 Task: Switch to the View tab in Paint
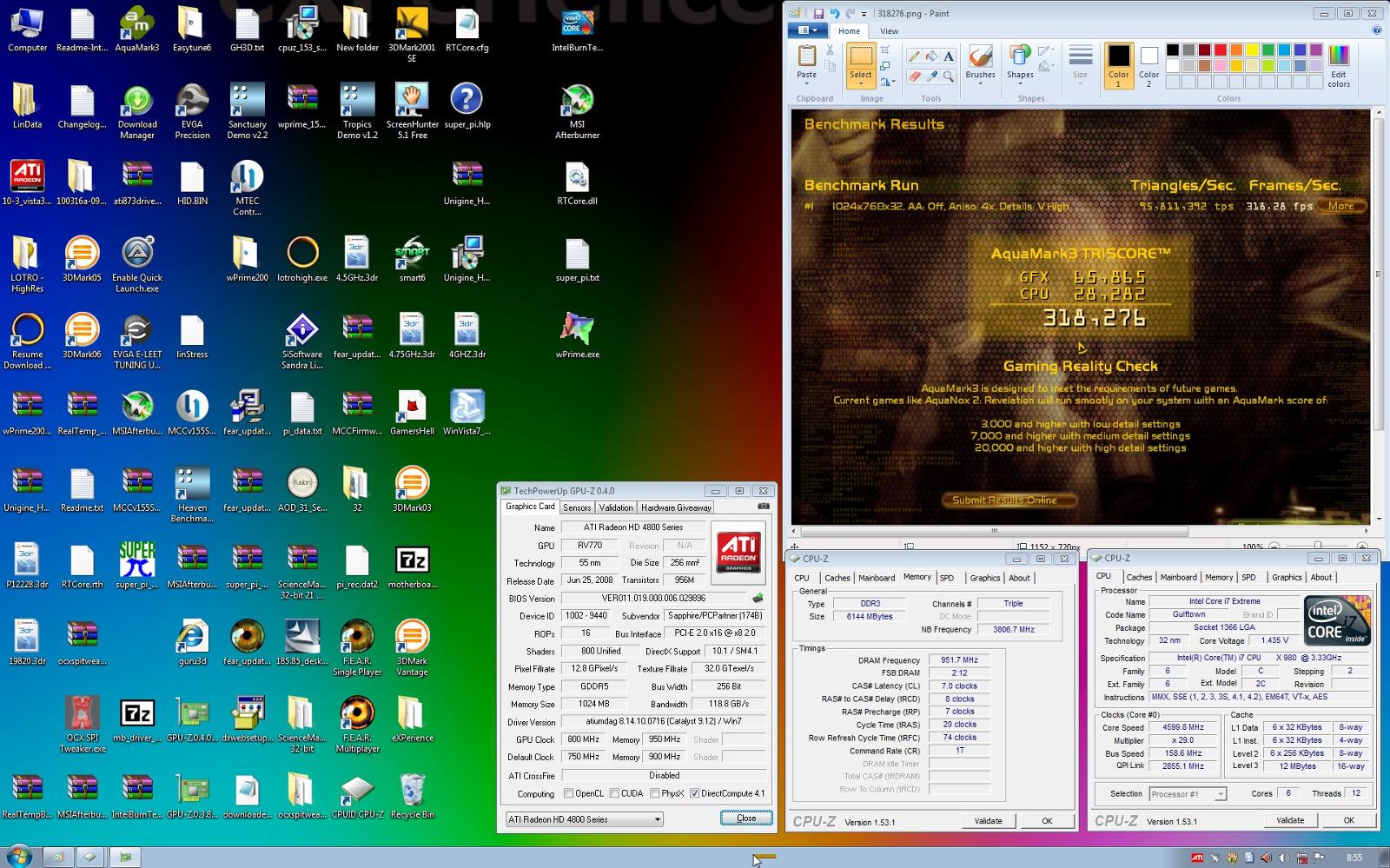coord(889,30)
